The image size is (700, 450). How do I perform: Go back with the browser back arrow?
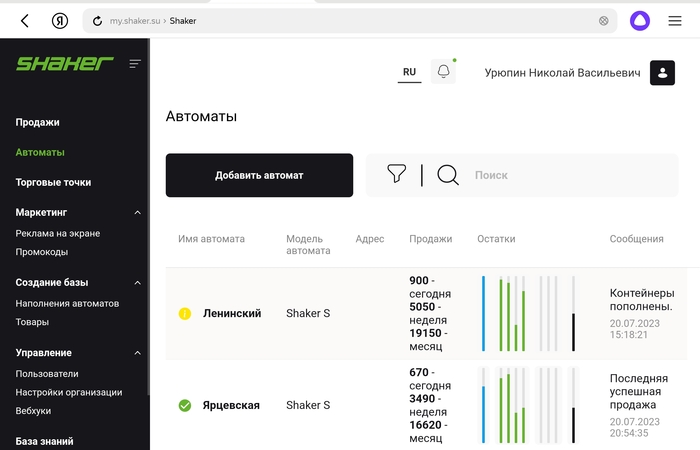[x=25, y=20]
